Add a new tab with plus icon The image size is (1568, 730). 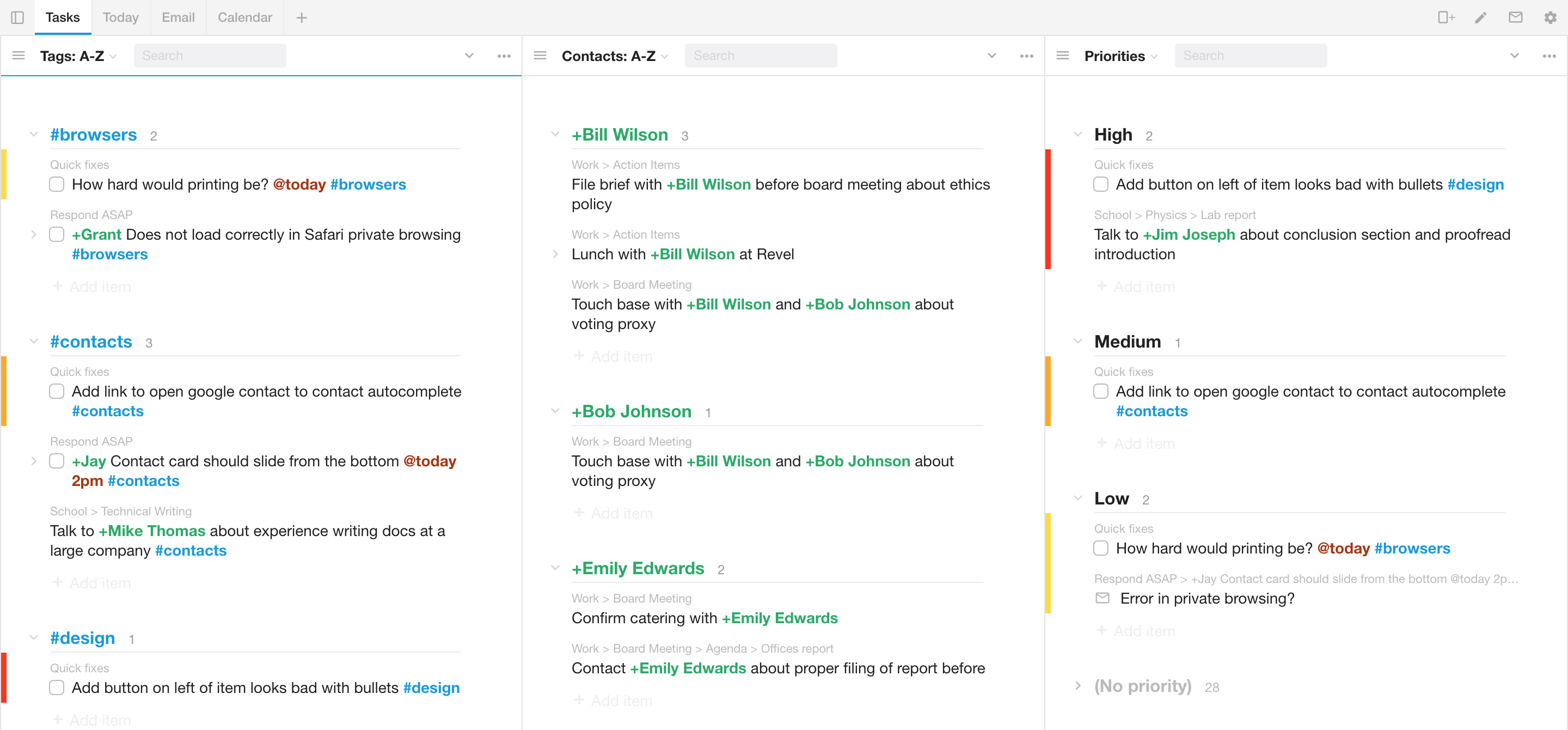click(301, 17)
